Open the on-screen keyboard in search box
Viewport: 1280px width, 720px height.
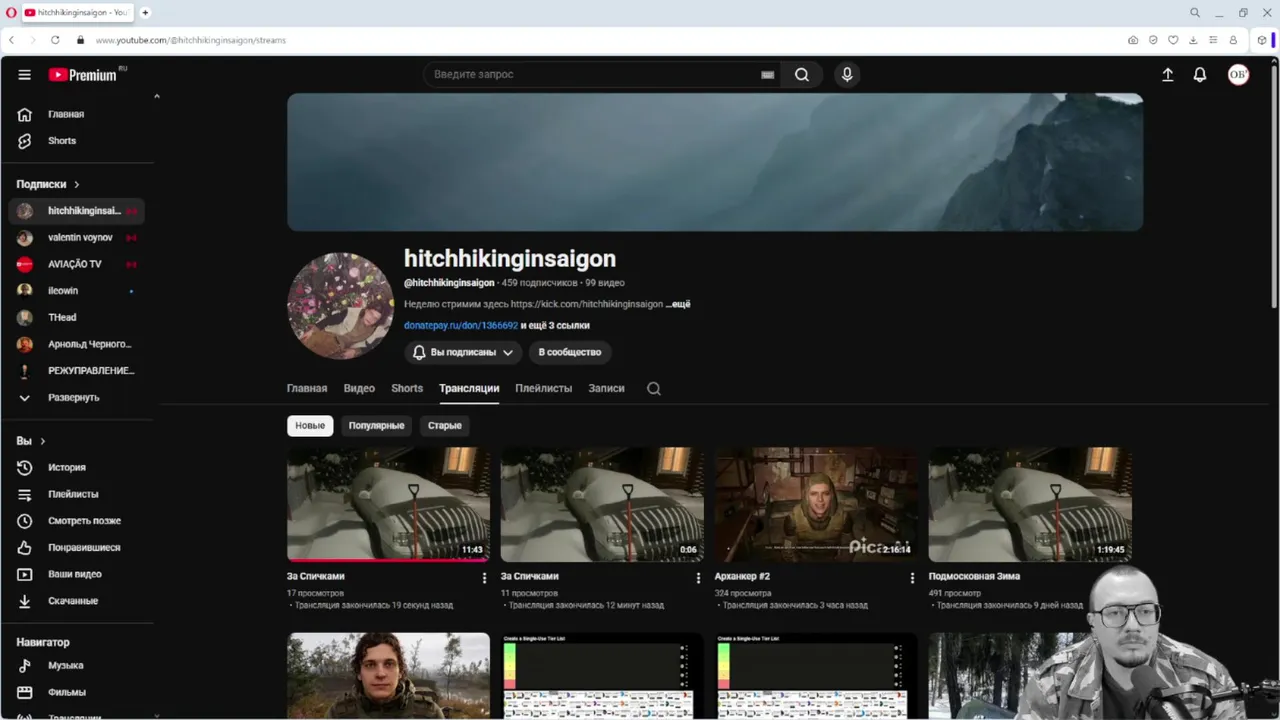(x=767, y=75)
